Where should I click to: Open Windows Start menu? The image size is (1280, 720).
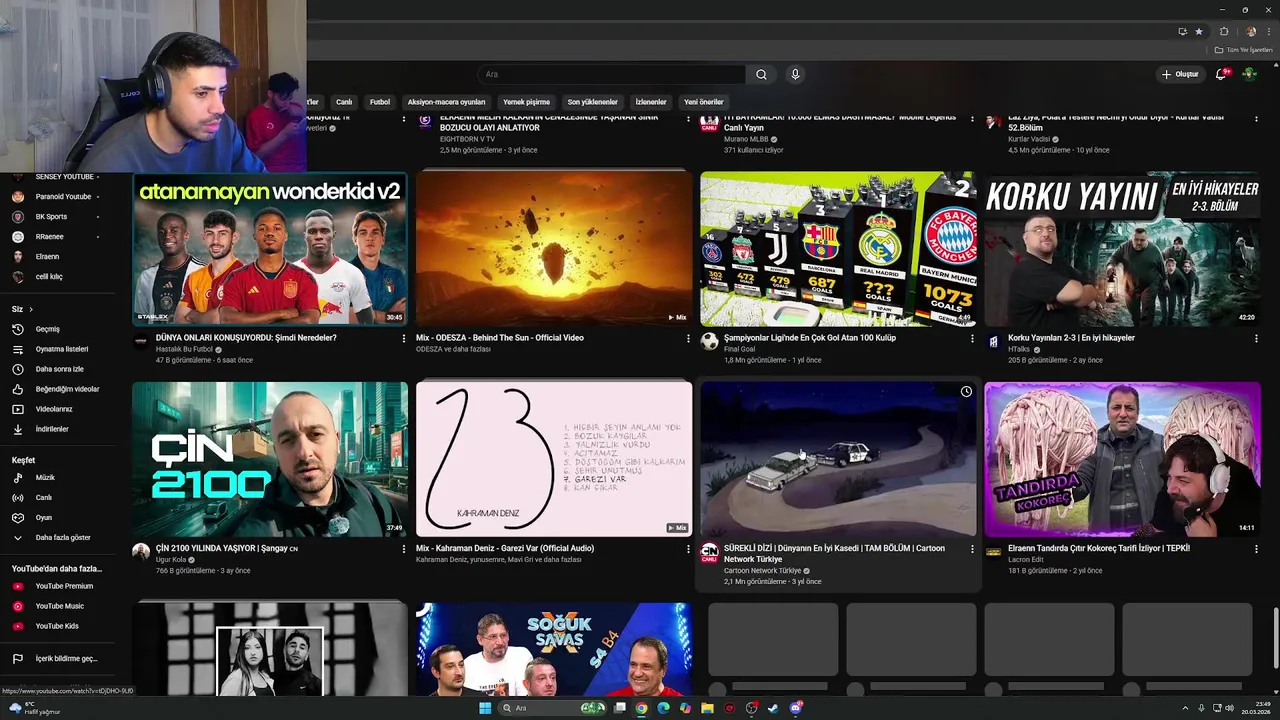pyautogui.click(x=485, y=708)
